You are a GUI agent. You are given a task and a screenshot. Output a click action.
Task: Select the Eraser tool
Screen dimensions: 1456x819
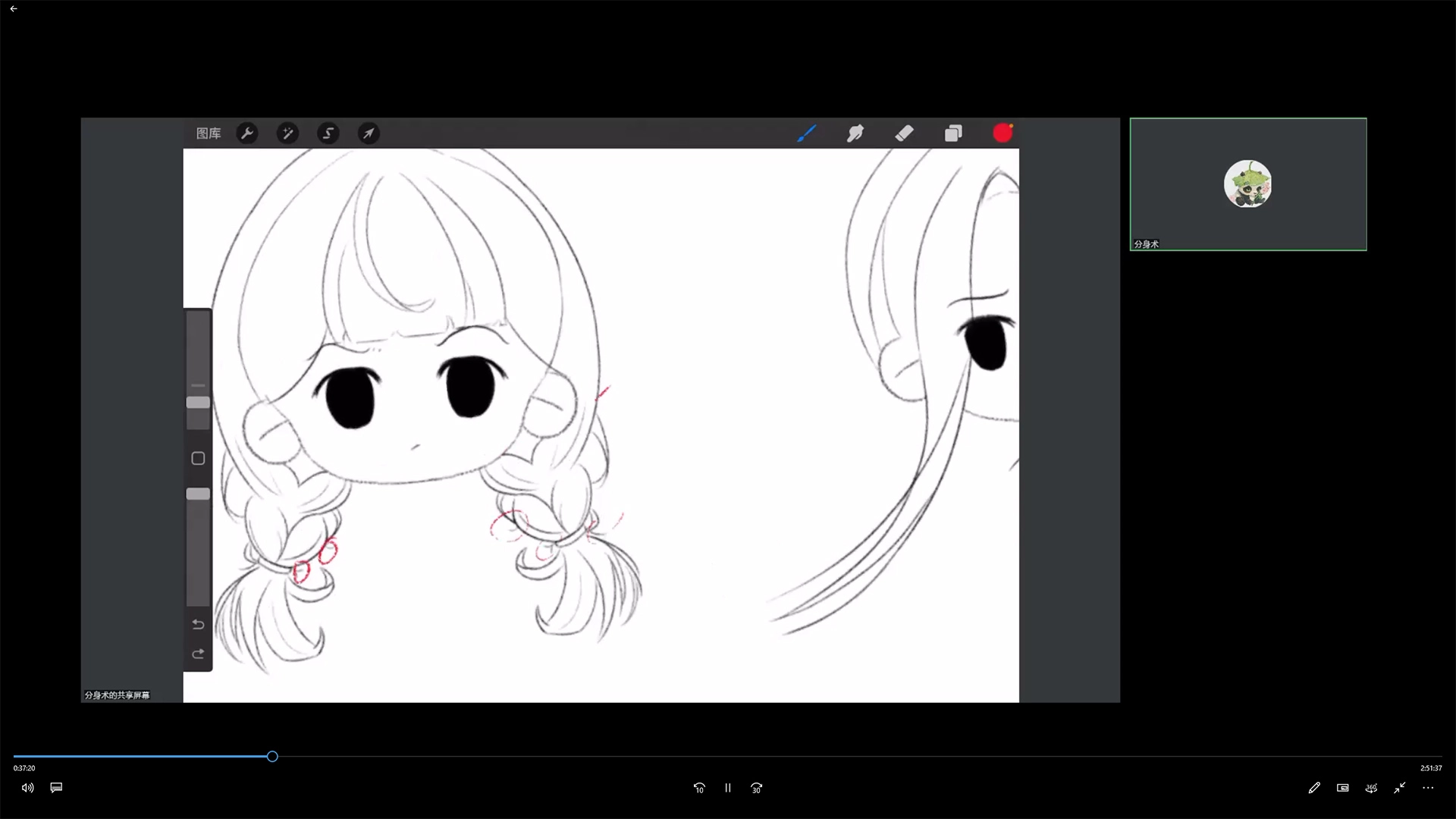click(x=904, y=133)
